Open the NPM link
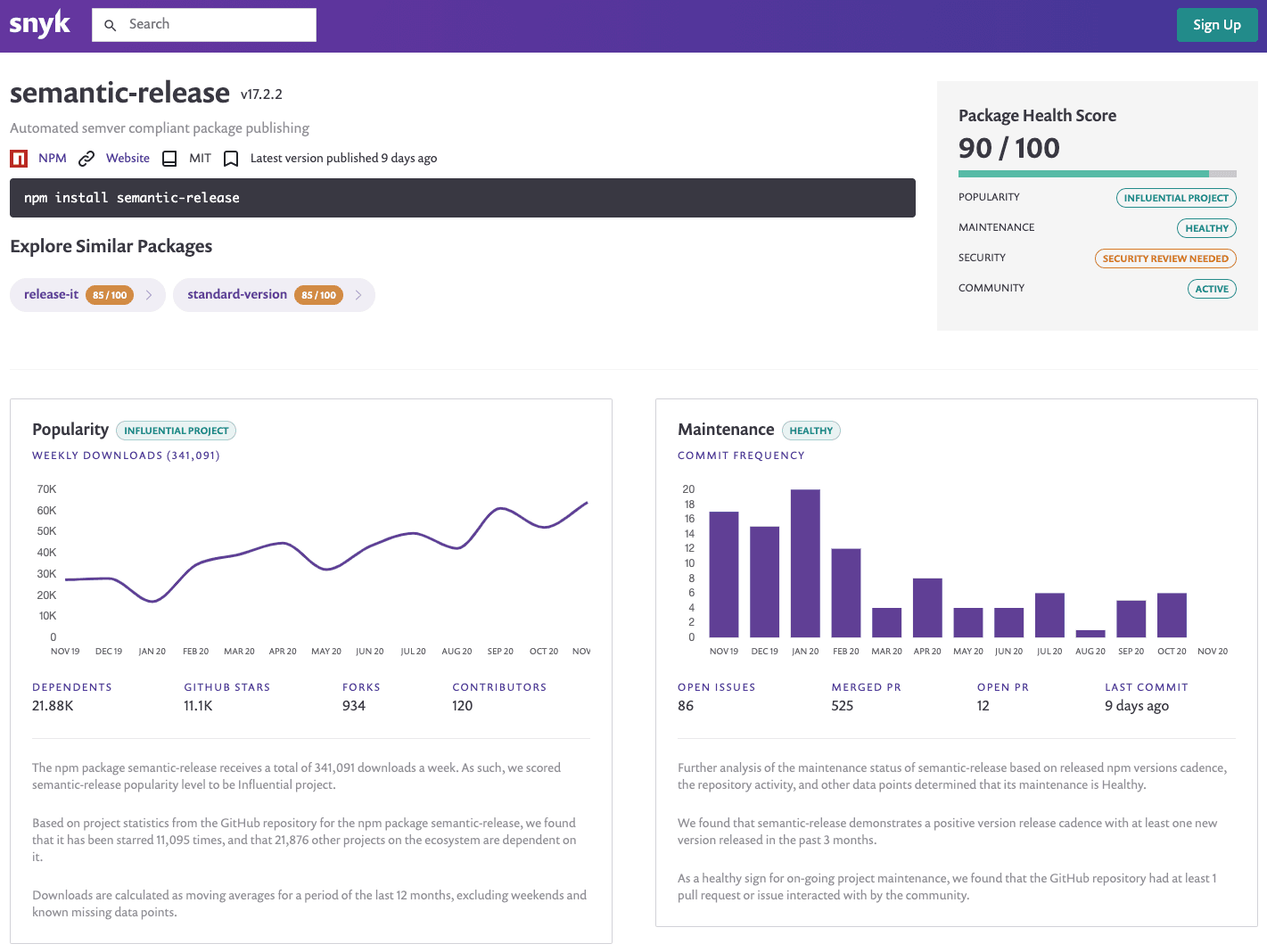 pyautogui.click(x=53, y=158)
